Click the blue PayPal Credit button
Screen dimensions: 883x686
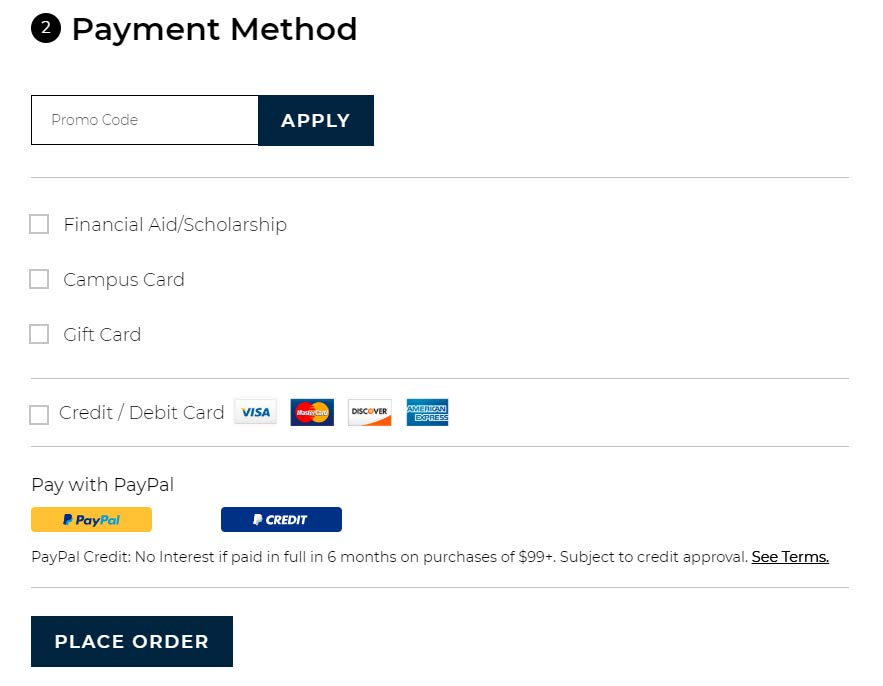281,519
